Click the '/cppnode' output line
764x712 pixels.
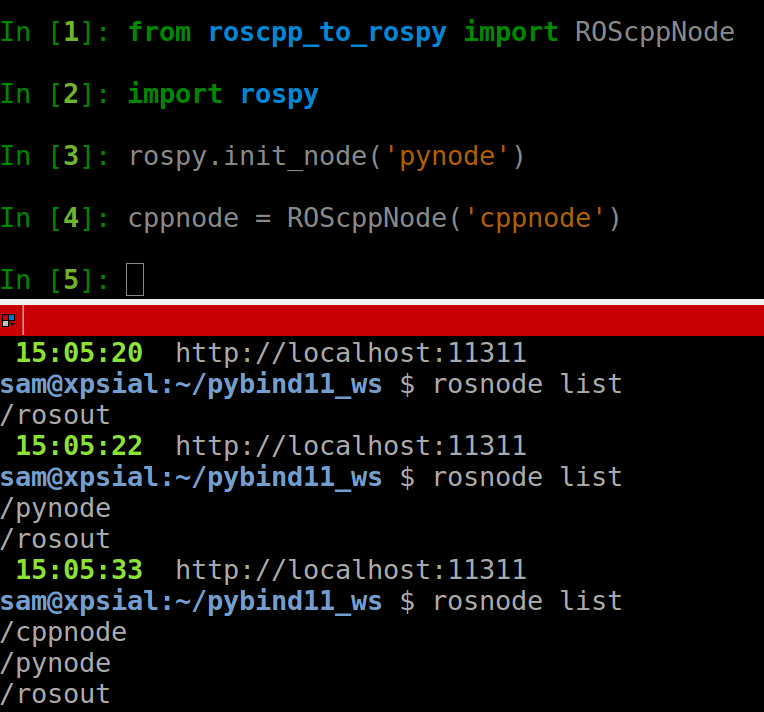coord(63,633)
